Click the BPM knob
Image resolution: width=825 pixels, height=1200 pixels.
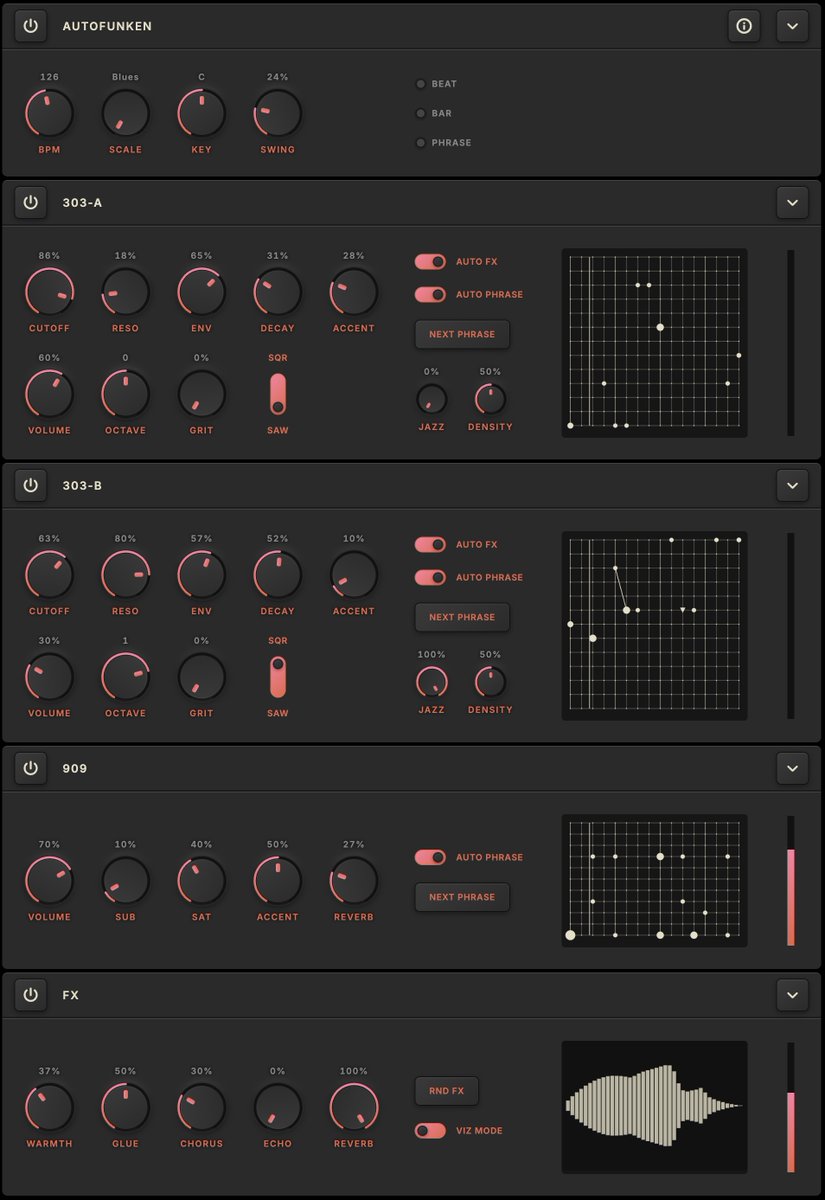tap(49, 113)
